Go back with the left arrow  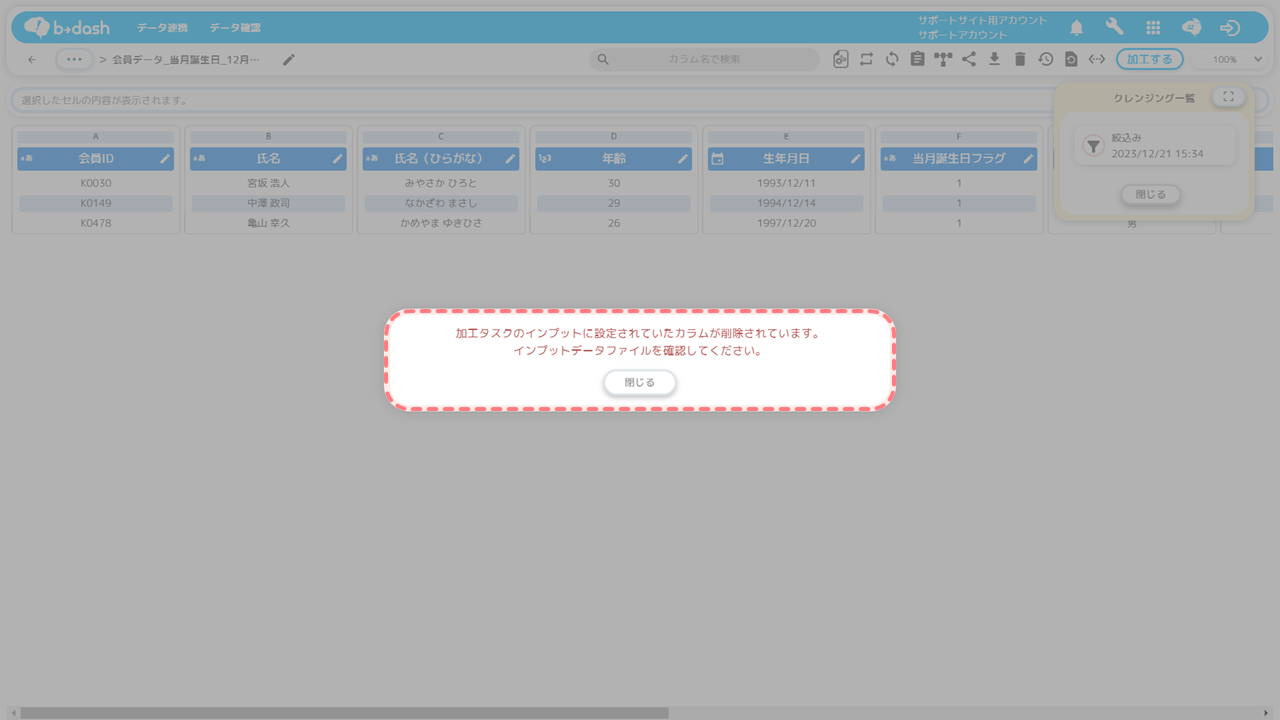coord(32,60)
